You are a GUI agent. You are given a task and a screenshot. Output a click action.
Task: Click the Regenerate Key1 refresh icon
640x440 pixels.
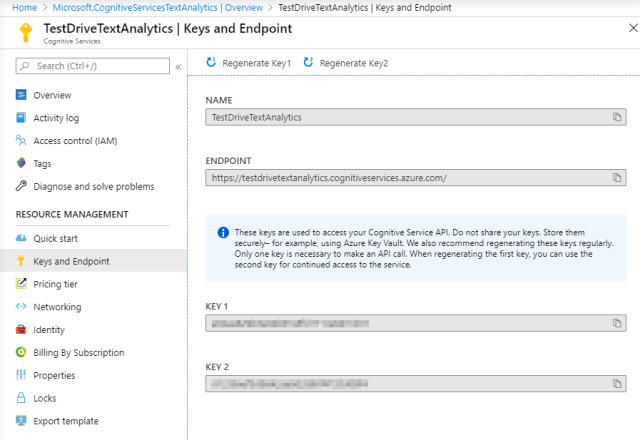[211, 62]
